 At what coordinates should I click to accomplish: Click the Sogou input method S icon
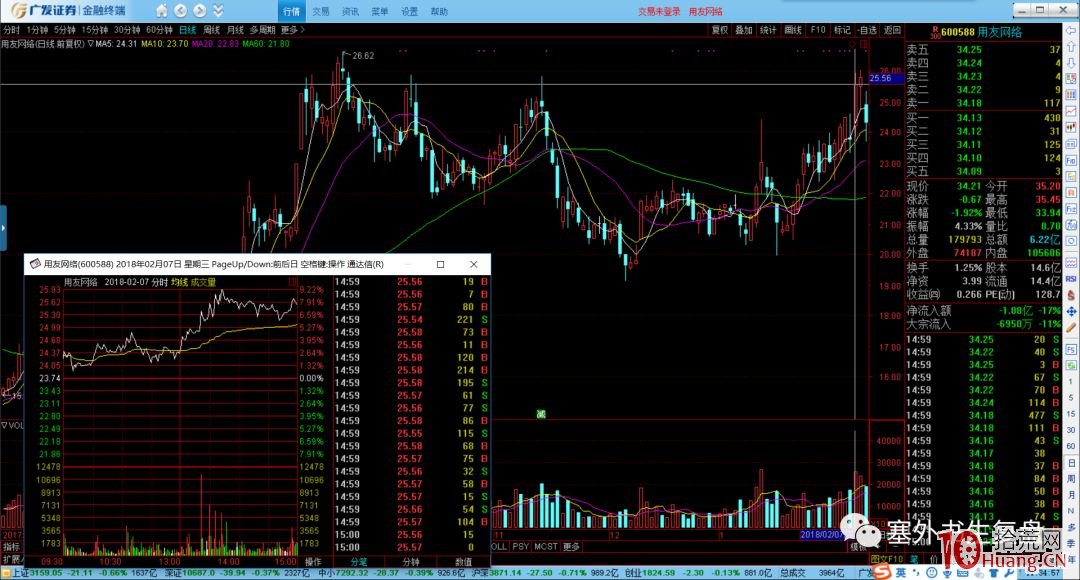pyautogui.click(x=882, y=572)
